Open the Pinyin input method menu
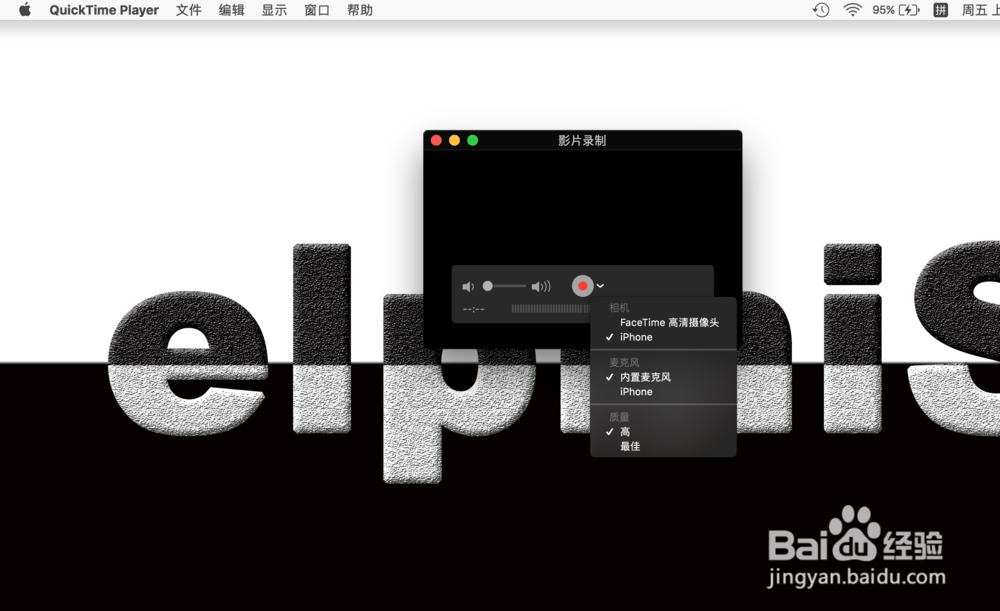The height and width of the screenshot is (611, 1000). click(941, 10)
